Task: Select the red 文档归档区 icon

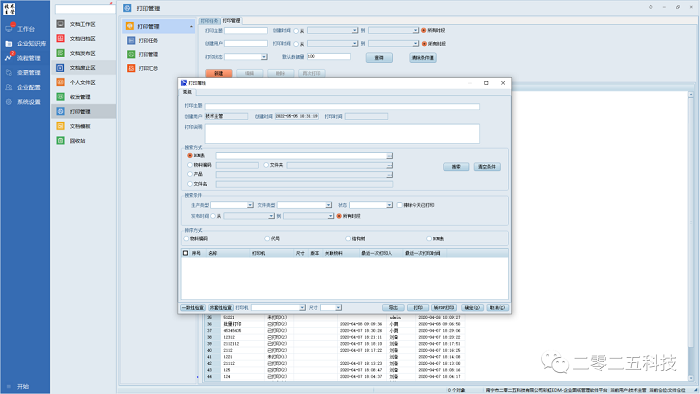Action: pyautogui.click(x=61, y=38)
